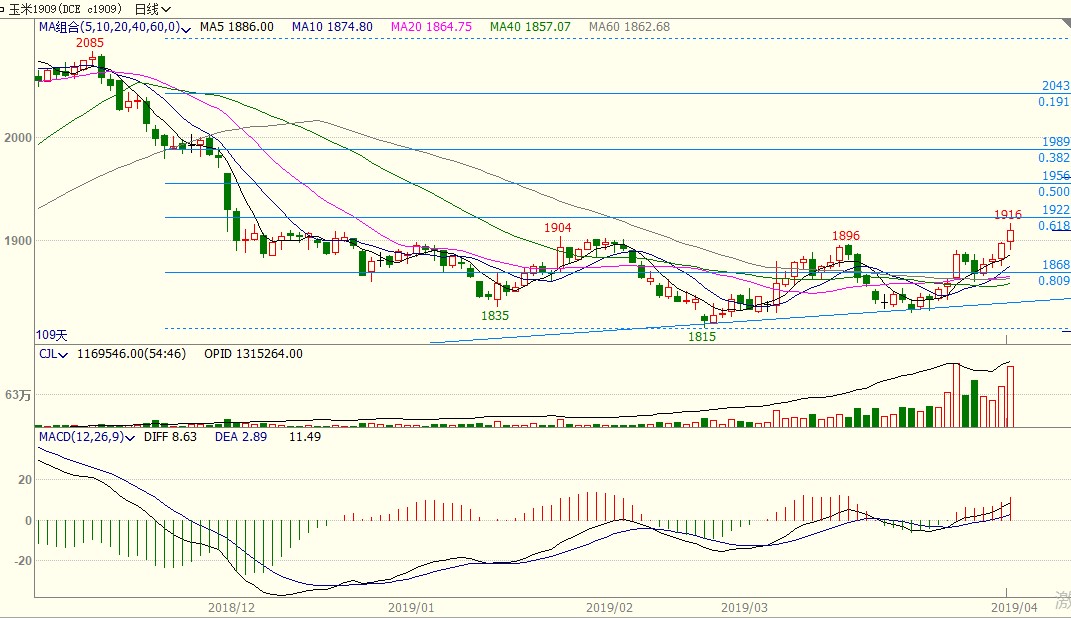Click the OPID 1315264.00 open interest label
The height and width of the screenshot is (618, 1071).
(x=253, y=354)
